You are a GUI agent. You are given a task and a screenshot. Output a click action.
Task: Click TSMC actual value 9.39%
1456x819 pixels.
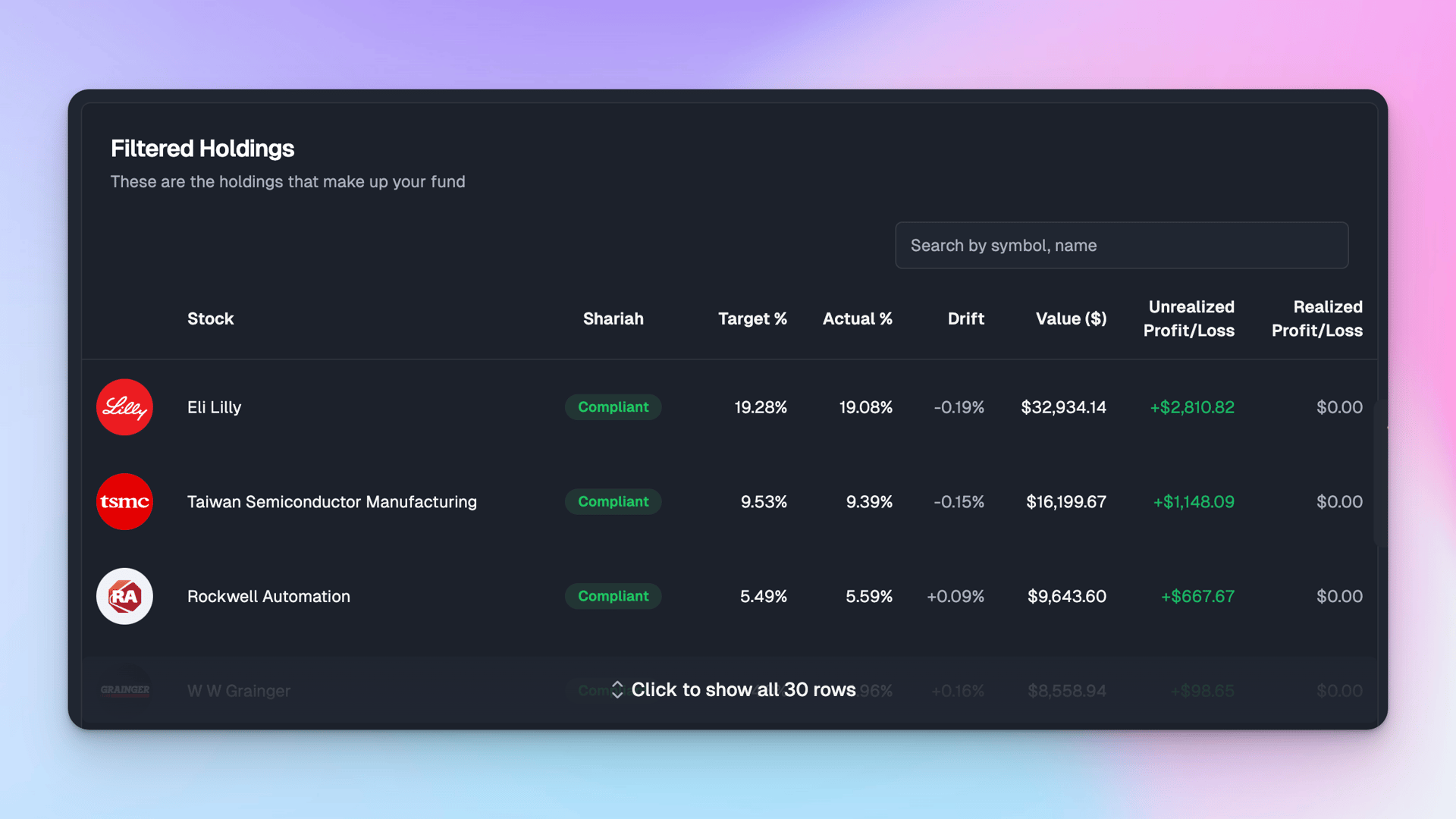[x=869, y=501]
